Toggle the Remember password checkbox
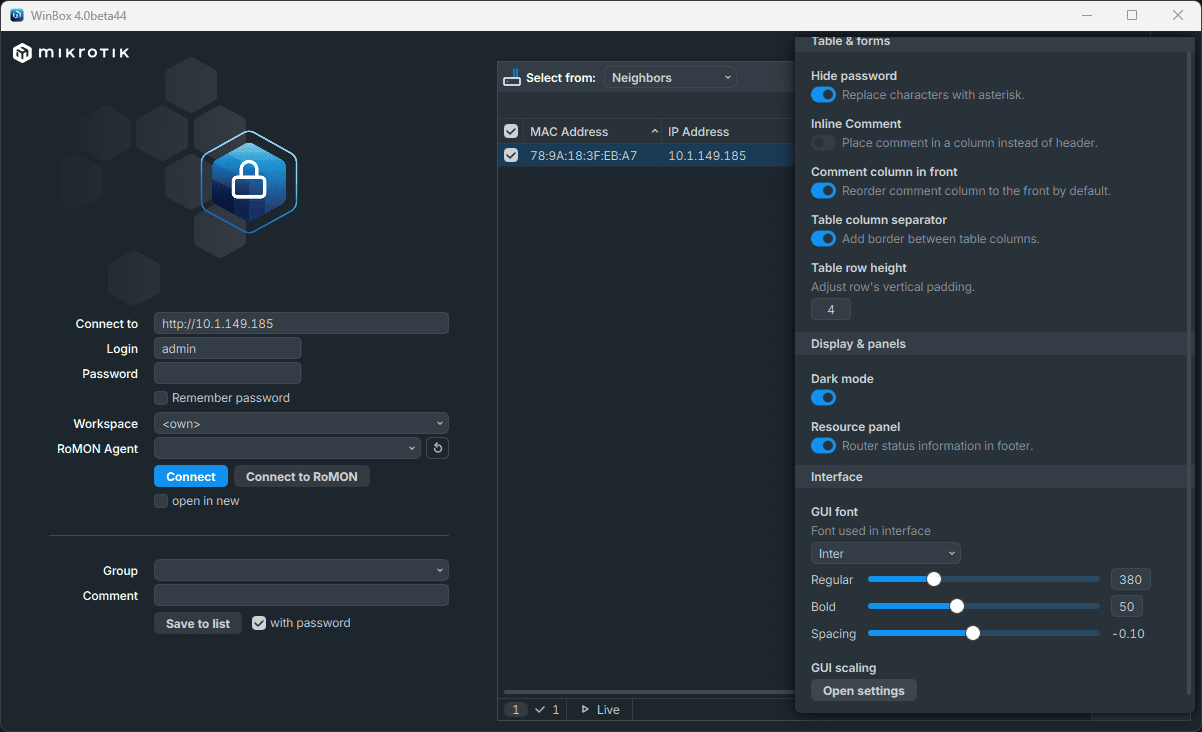Viewport: 1202px width, 732px height. (x=161, y=398)
